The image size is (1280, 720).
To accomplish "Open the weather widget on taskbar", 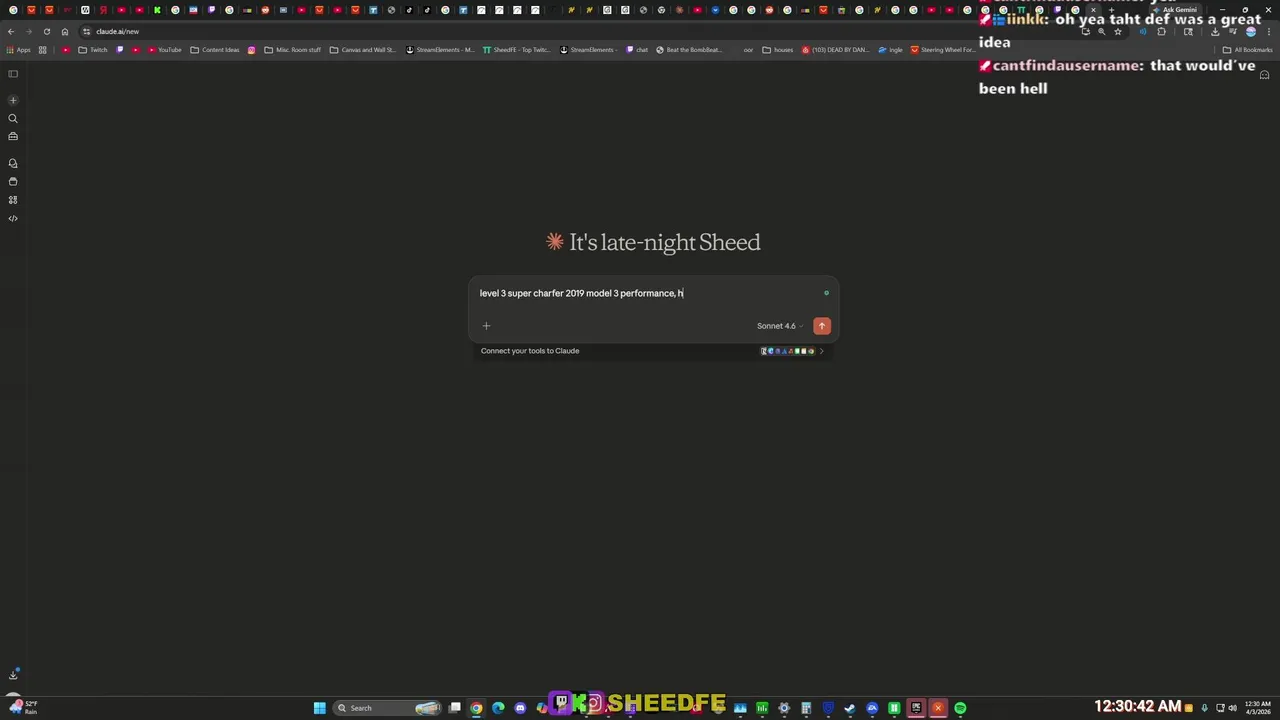I will (22, 707).
